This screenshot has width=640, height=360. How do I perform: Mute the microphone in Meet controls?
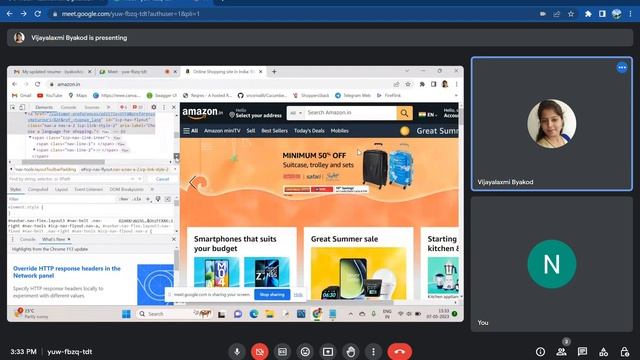(x=237, y=351)
